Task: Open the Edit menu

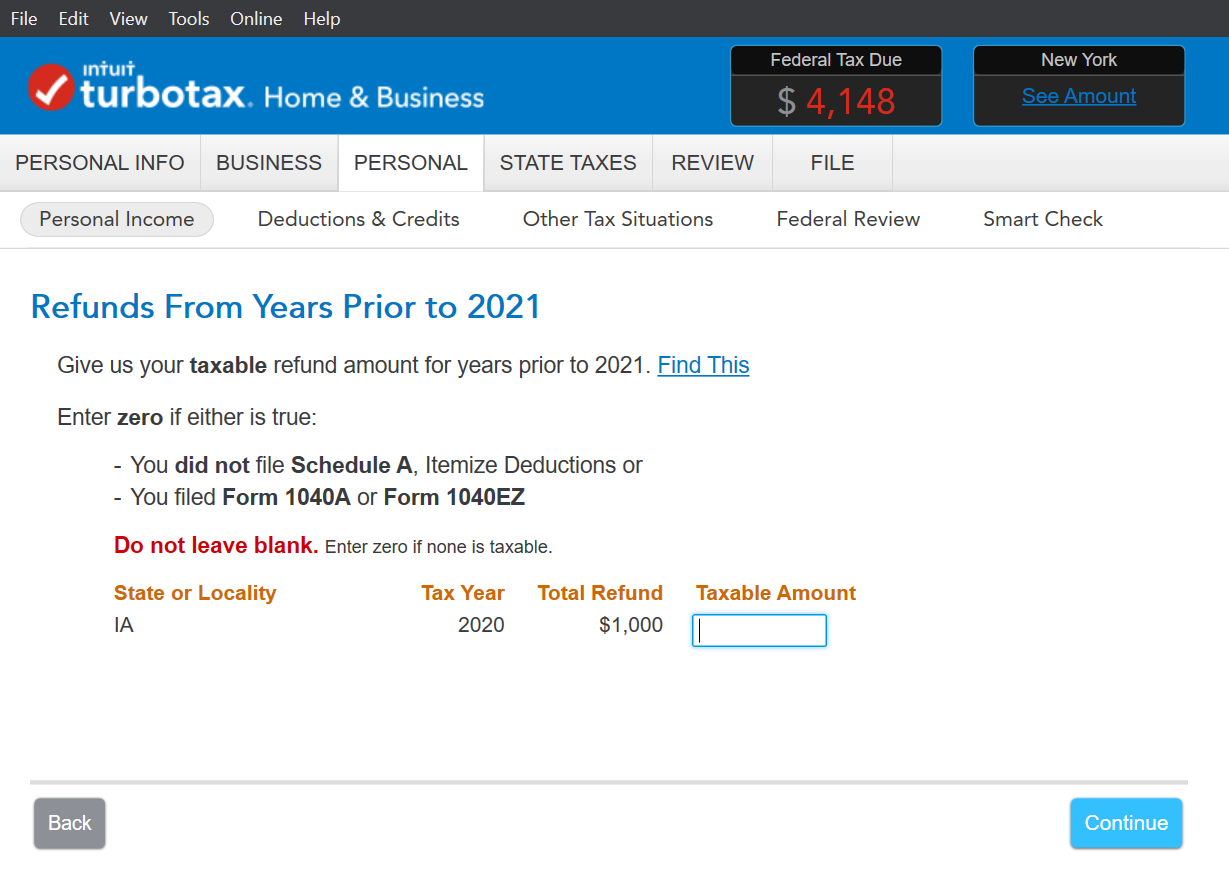Action: 73,19
